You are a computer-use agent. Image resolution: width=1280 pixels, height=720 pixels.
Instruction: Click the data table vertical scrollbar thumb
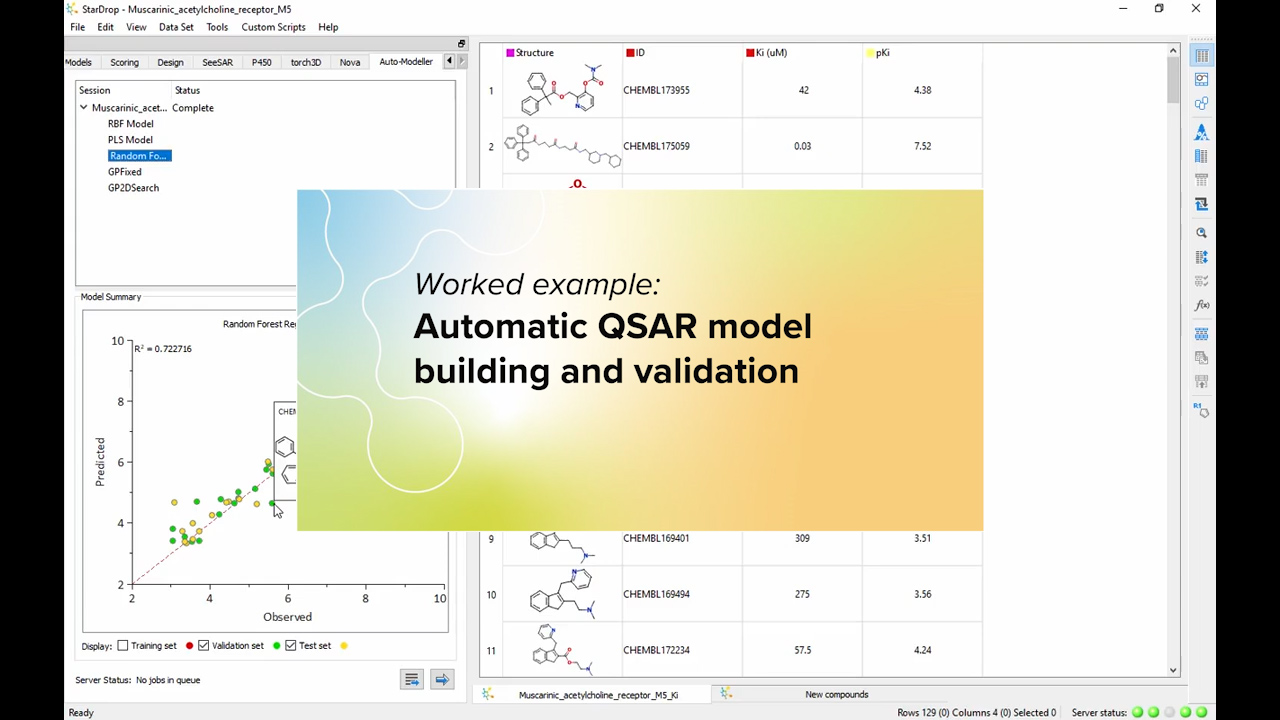pos(1173,81)
